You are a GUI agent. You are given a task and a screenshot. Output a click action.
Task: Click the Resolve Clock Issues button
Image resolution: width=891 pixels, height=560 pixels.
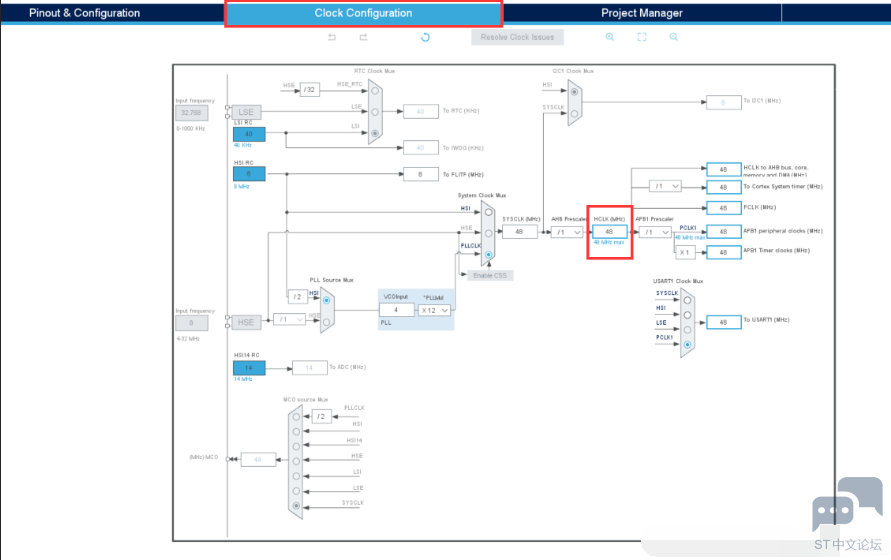517,37
